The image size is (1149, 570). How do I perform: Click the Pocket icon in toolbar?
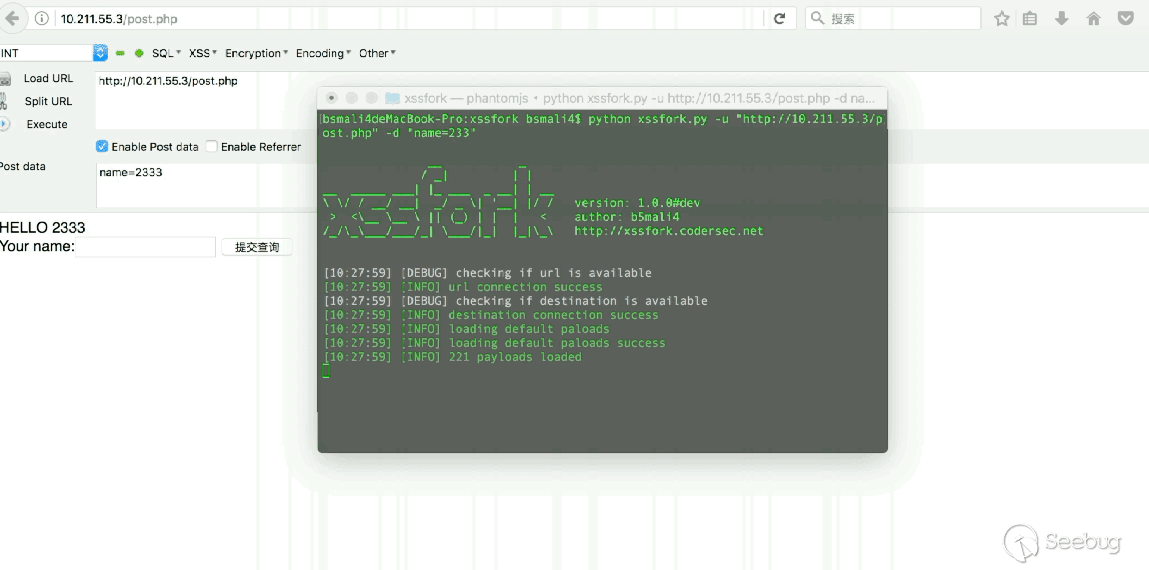(x=1125, y=18)
